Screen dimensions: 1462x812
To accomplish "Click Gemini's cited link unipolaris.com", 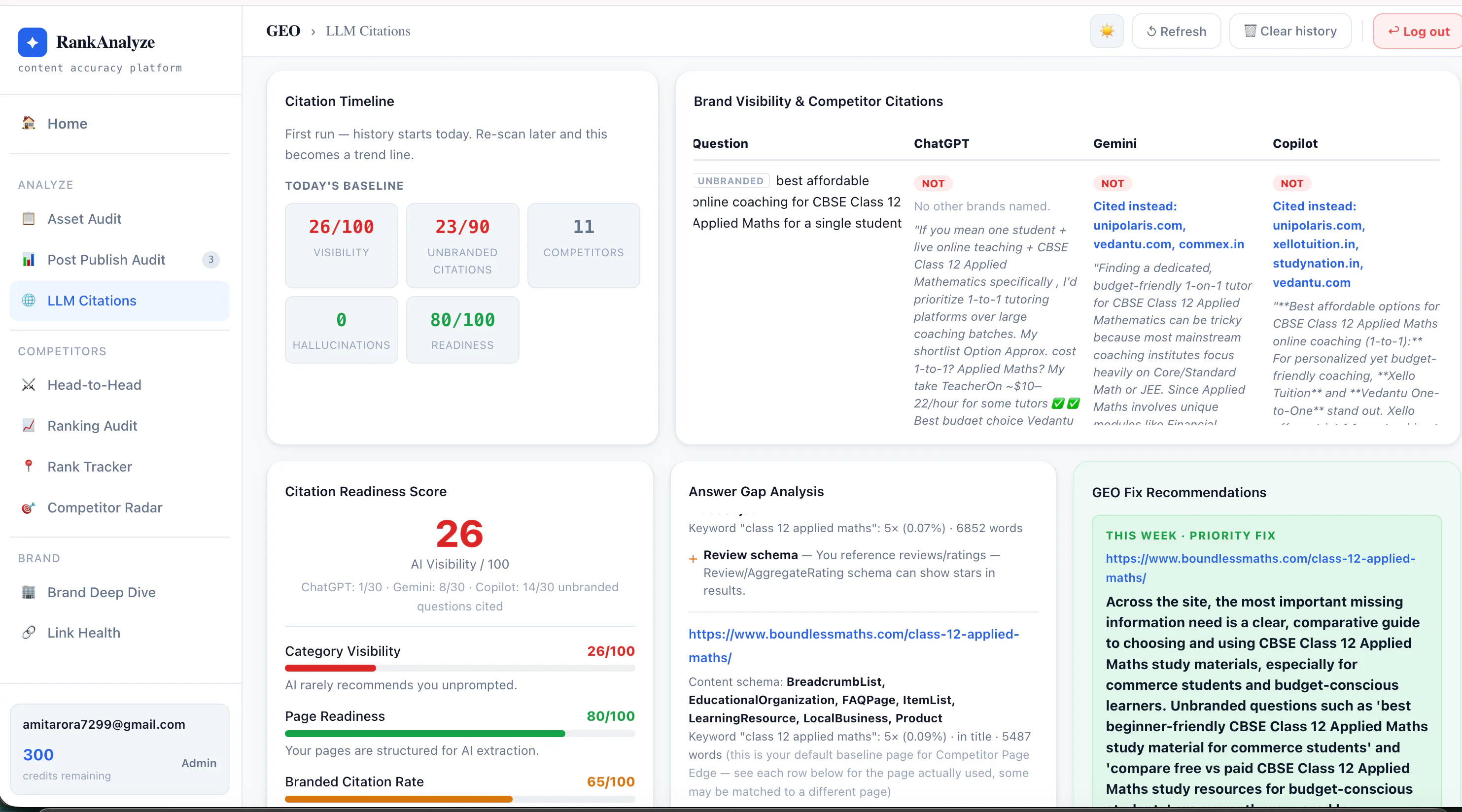I will click(1139, 225).
